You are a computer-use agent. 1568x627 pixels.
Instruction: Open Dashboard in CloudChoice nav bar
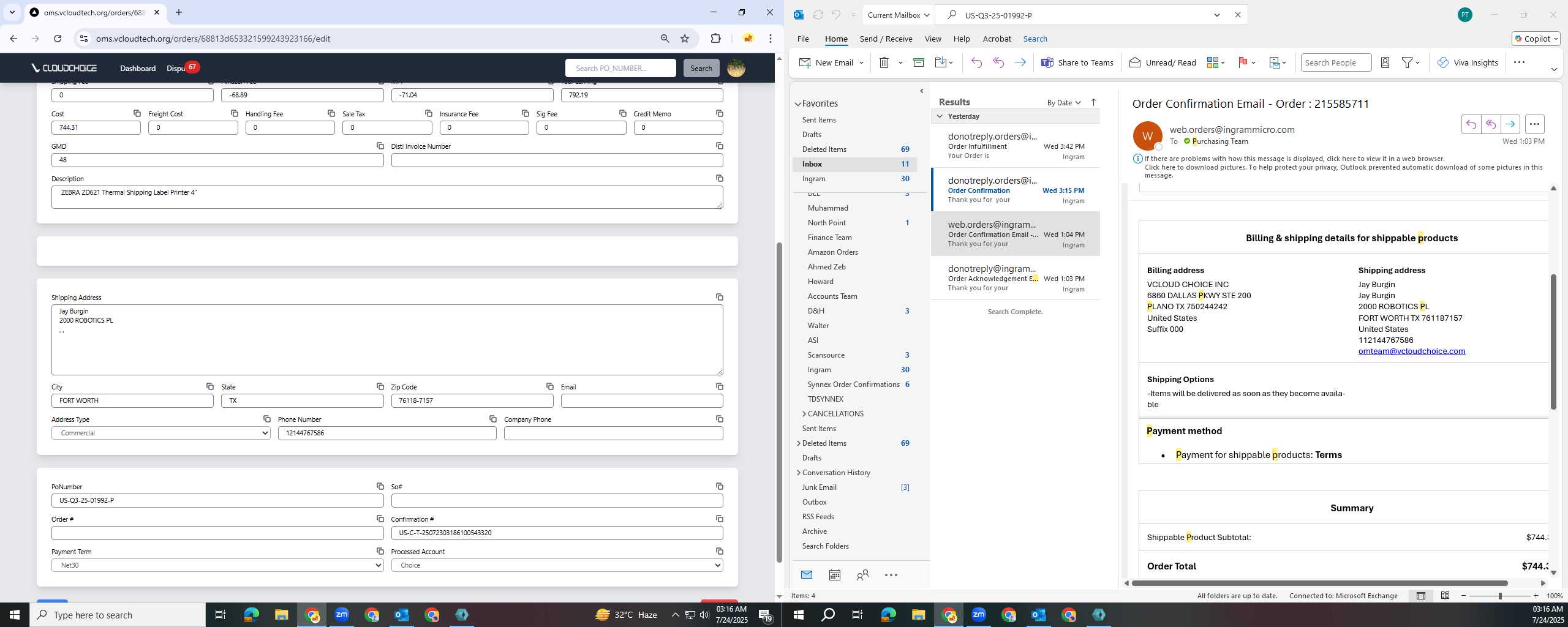click(x=138, y=68)
